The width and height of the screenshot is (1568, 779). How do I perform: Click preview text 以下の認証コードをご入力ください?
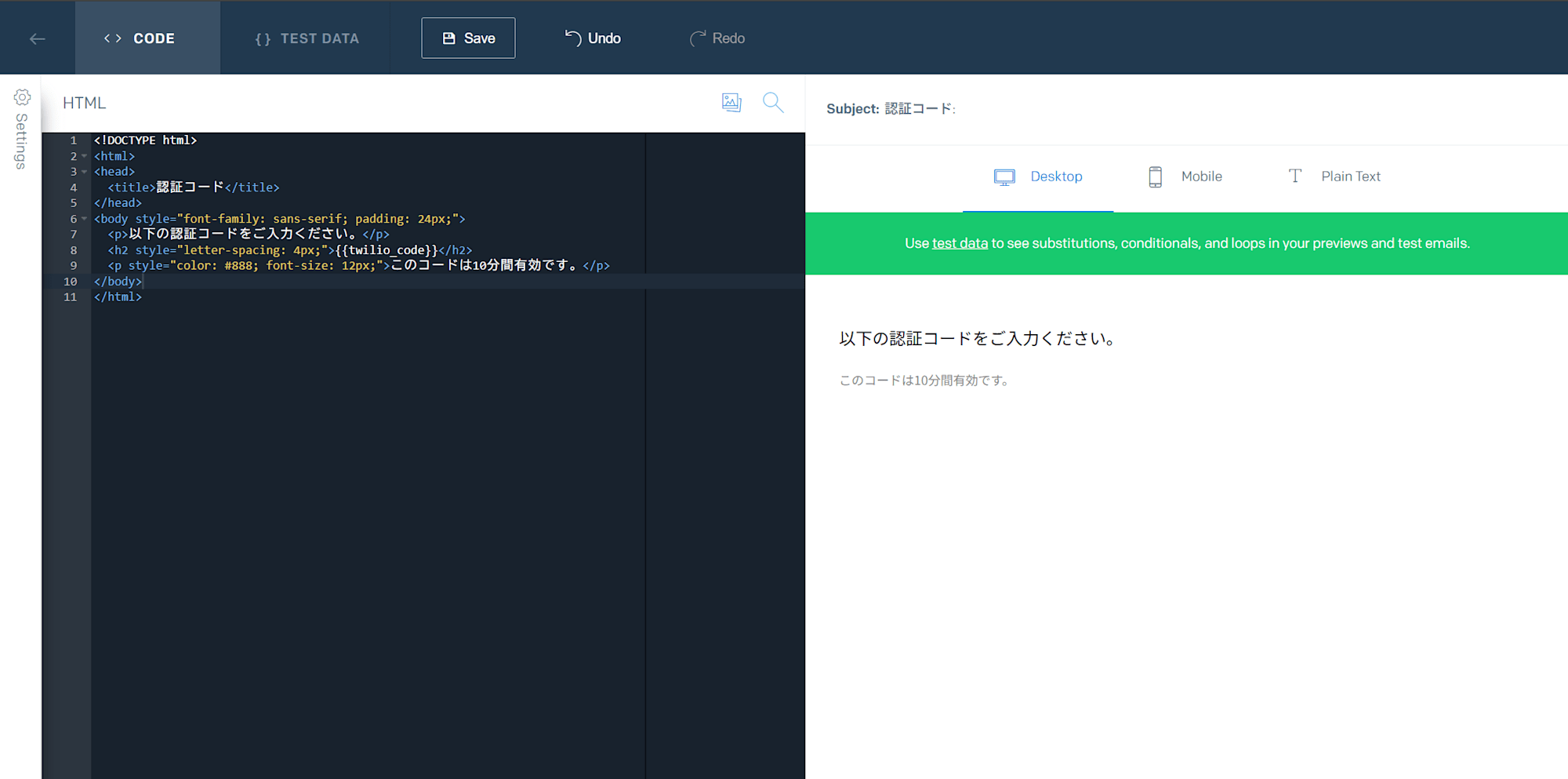coord(977,339)
